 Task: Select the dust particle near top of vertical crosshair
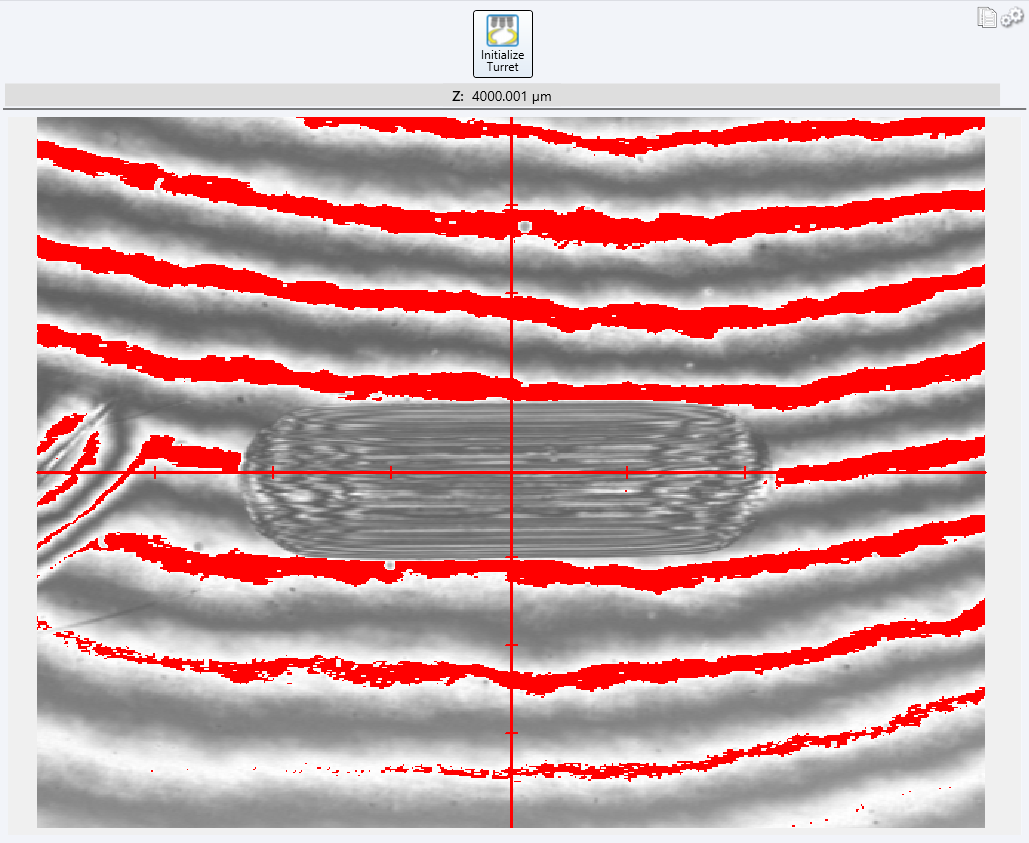[x=524, y=227]
